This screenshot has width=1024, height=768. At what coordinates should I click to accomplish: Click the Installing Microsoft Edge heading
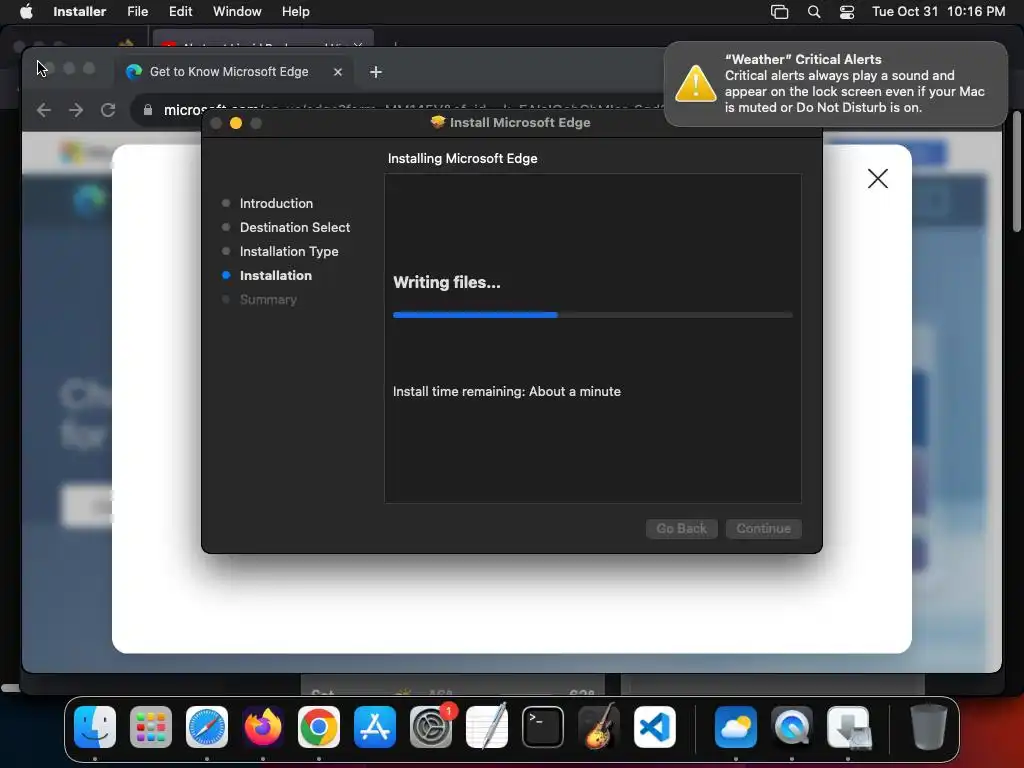click(462, 159)
